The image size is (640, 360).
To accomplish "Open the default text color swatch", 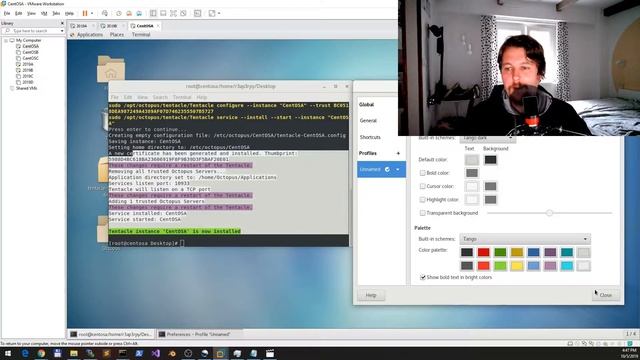I will tap(471, 160).
